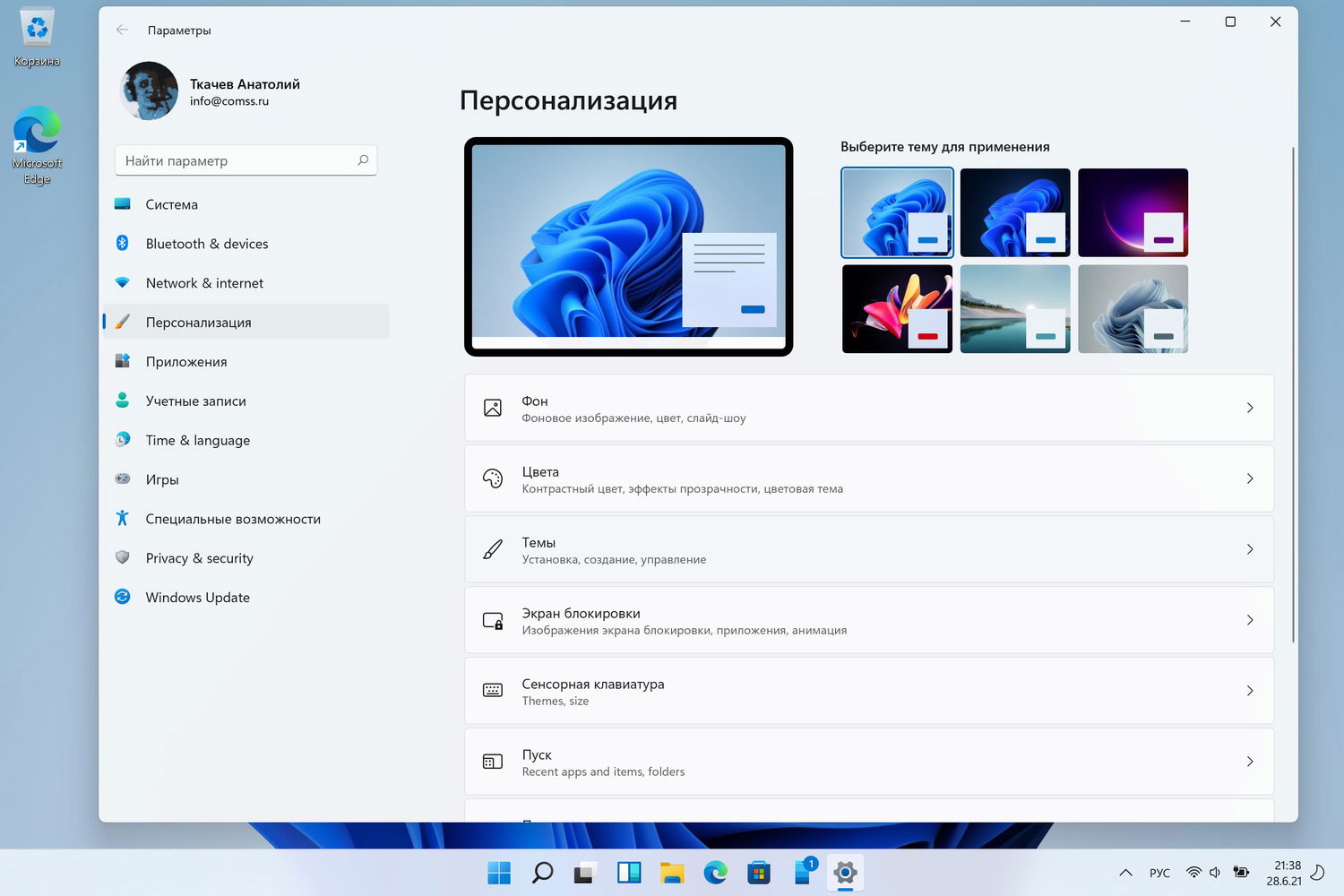Select Microsoft Edge shortcut on desktop
This screenshot has width=1344, height=896.
[37, 145]
